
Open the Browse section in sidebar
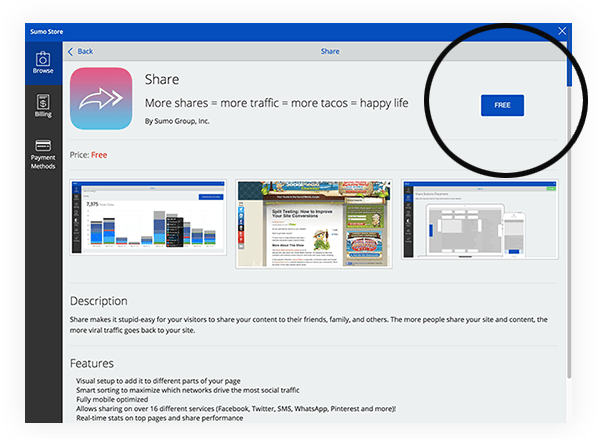click(x=43, y=62)
